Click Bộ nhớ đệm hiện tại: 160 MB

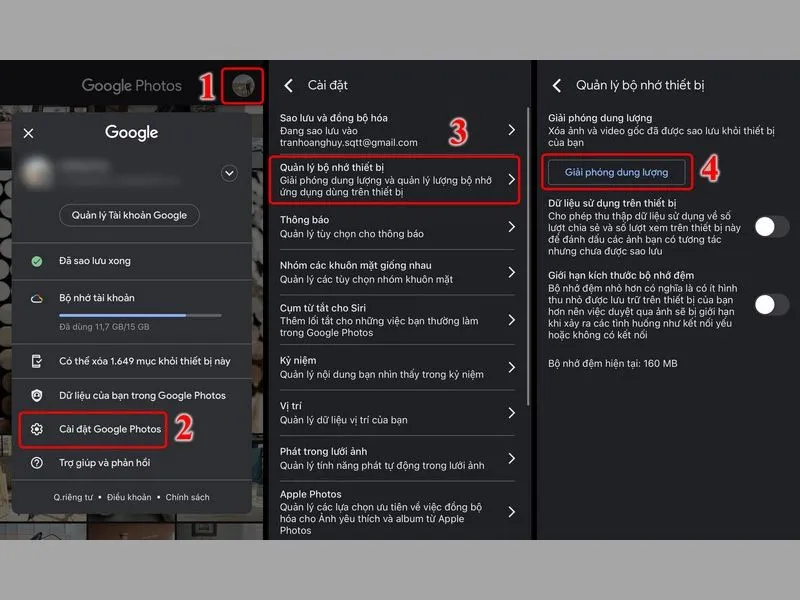[613, 364]
